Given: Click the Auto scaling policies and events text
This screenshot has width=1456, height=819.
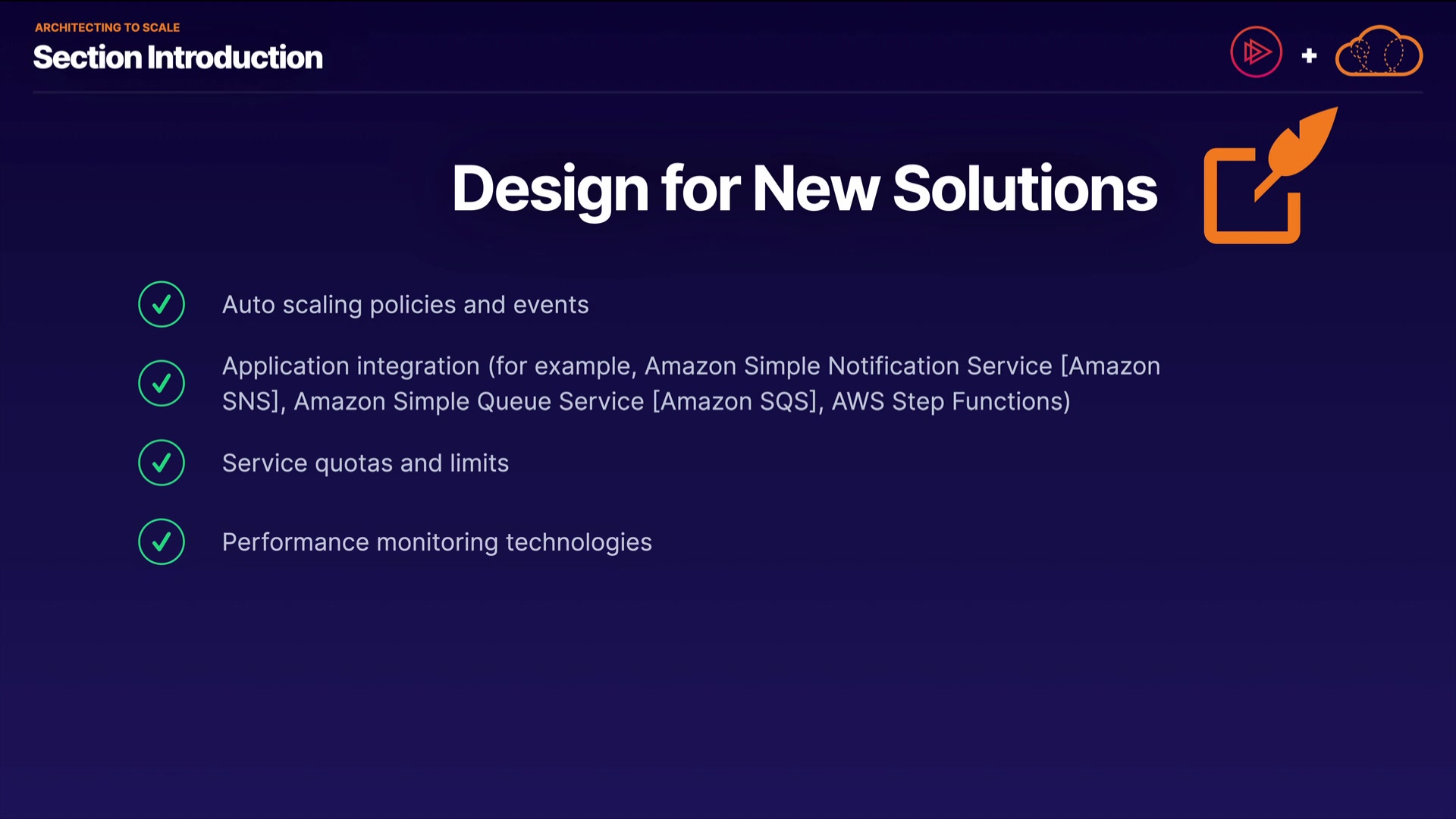Looking at the screenshot, I should click(x=405, y=305).
